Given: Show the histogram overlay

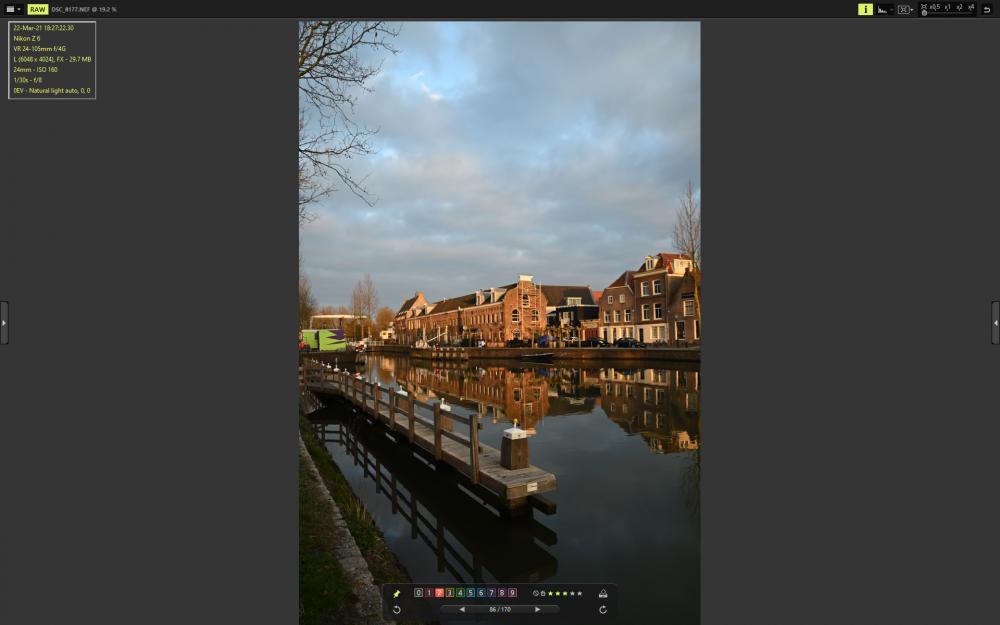Looking at the screenshot, I should [x=883, y=10].
